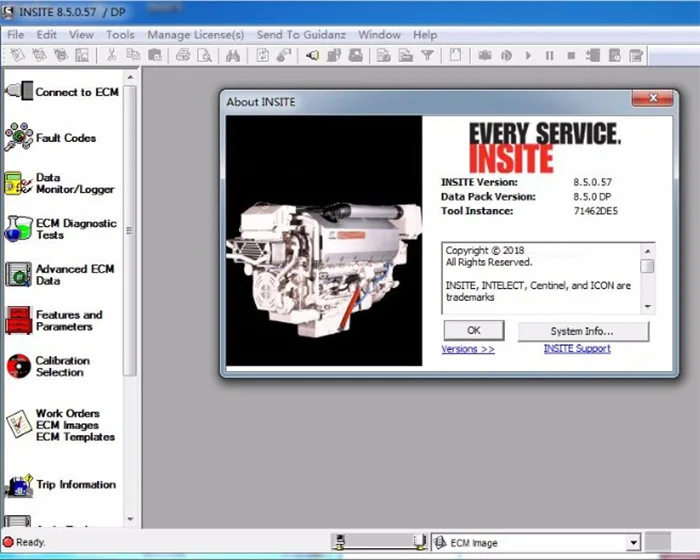The width and height of the screenshot is (700, 560).
Task: Open the INSITE Support link
Action: click(x=577, y=349)
